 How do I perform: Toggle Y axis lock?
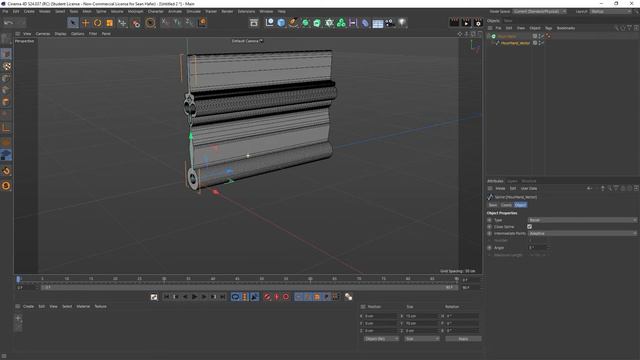point(177,22)
